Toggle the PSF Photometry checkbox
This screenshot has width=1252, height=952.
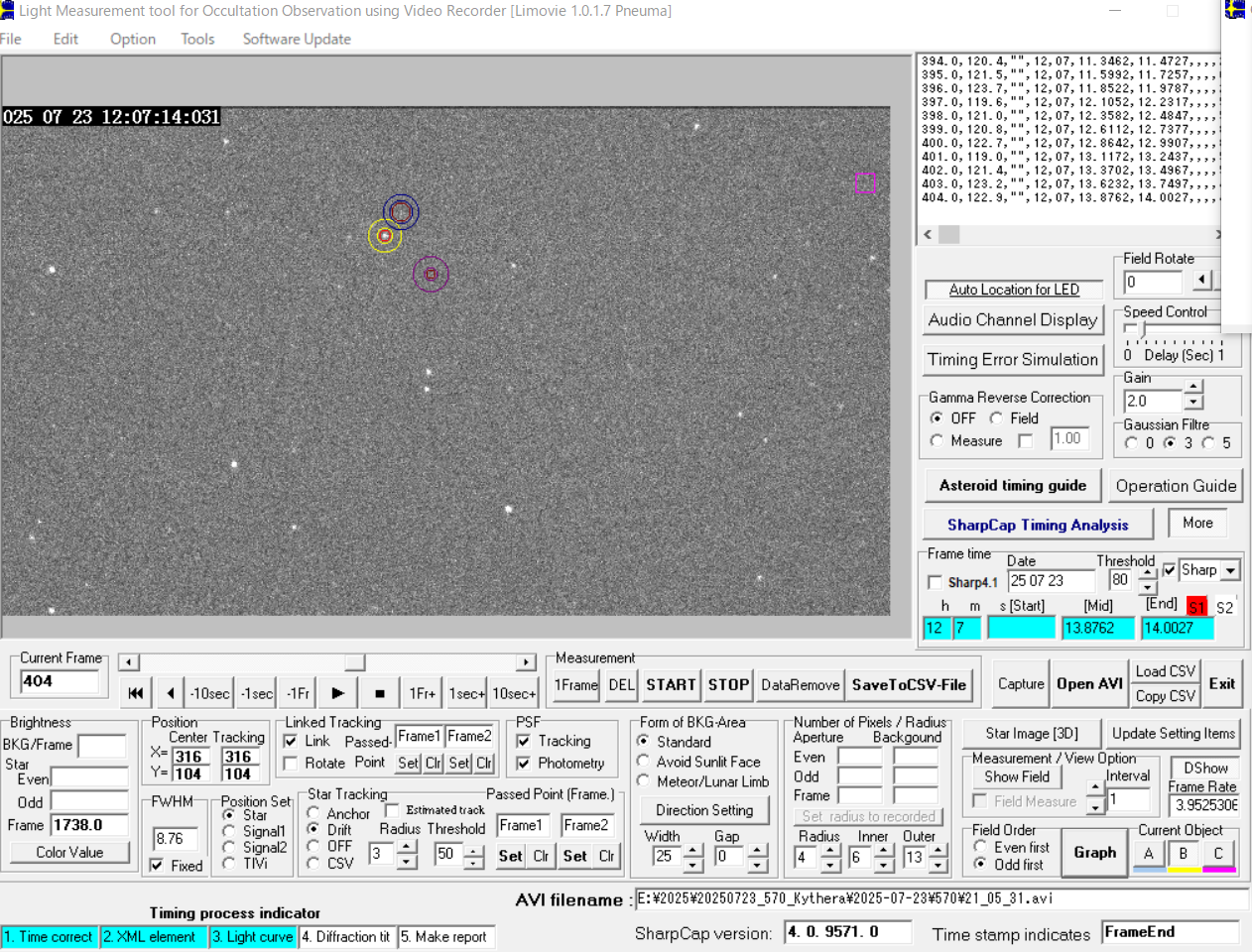(524, 764)
